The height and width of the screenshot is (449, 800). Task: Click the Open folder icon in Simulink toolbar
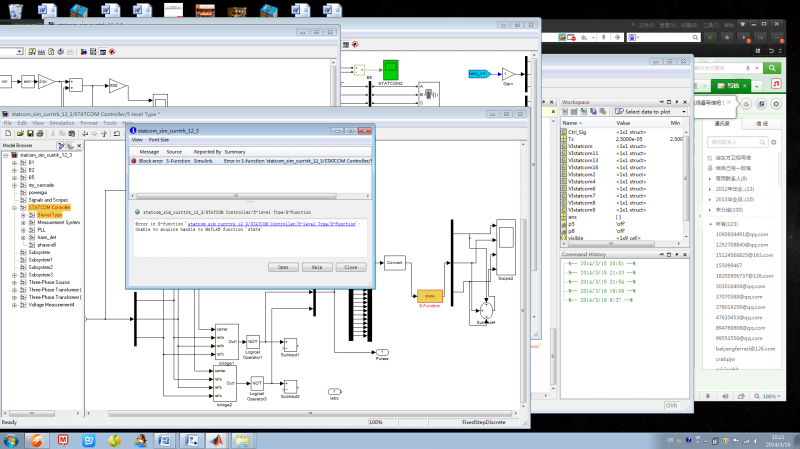(21, 135)
